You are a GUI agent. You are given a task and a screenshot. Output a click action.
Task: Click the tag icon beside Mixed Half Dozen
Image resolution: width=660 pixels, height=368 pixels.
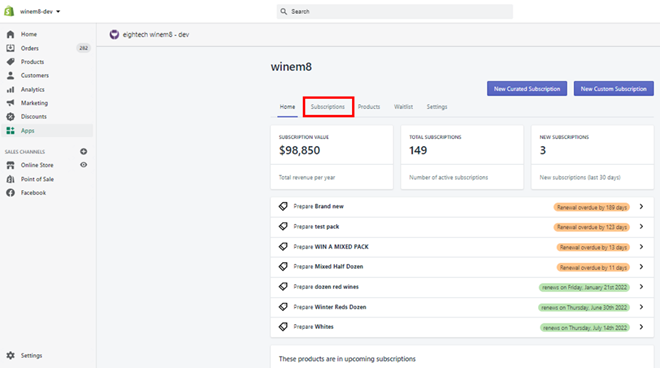pyautogui.click(x=283, y=267)
